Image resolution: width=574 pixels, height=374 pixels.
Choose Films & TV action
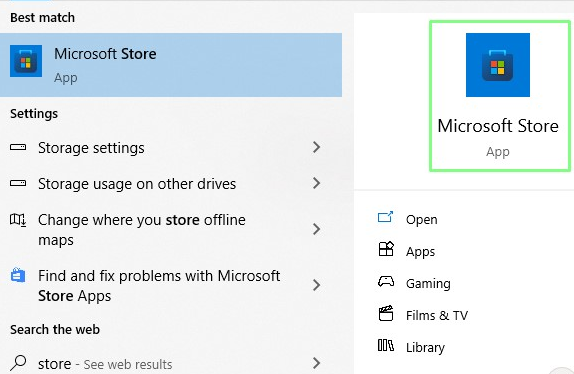[437, 315]
